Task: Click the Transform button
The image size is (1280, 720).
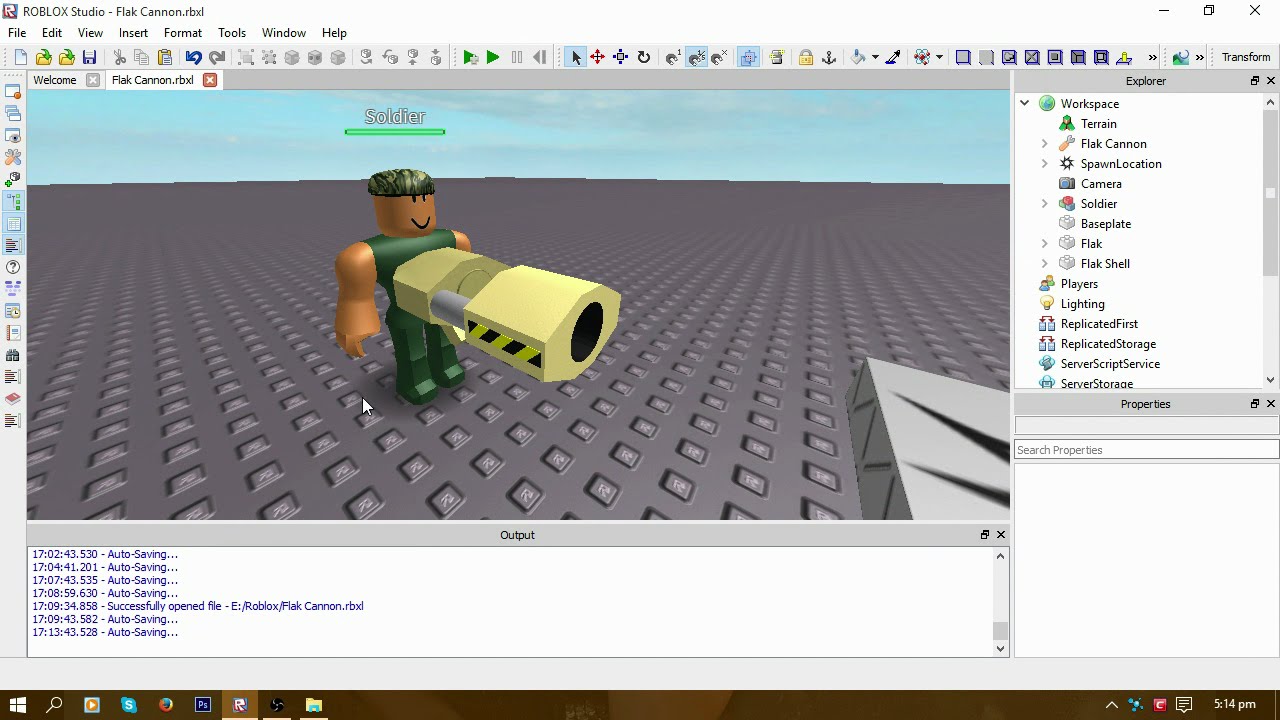Action: click(1246, 58)
